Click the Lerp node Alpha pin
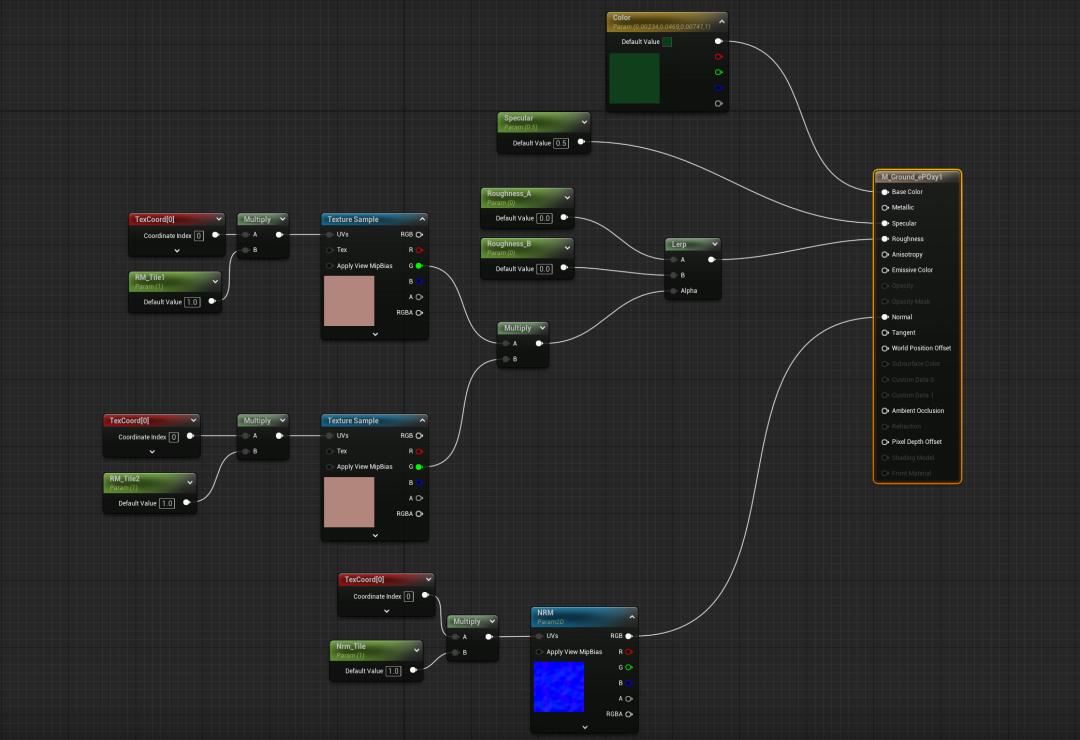 [674, 291]
